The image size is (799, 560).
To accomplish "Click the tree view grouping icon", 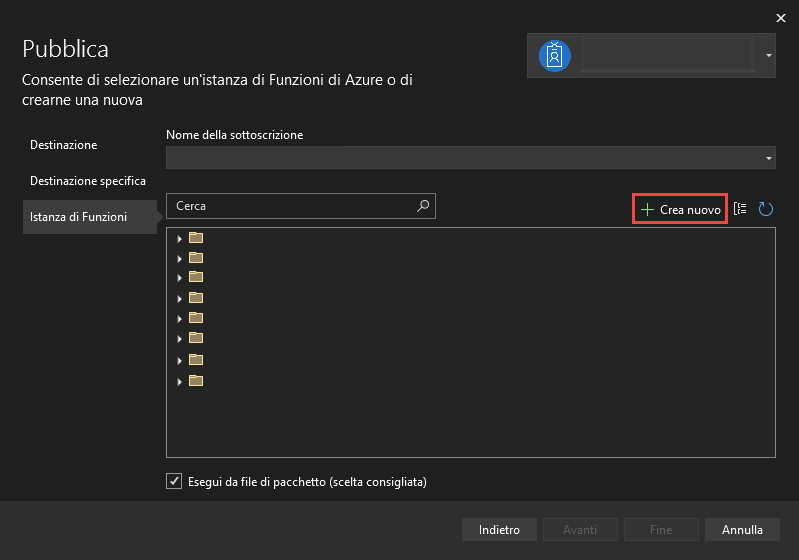I will [740, 208].
